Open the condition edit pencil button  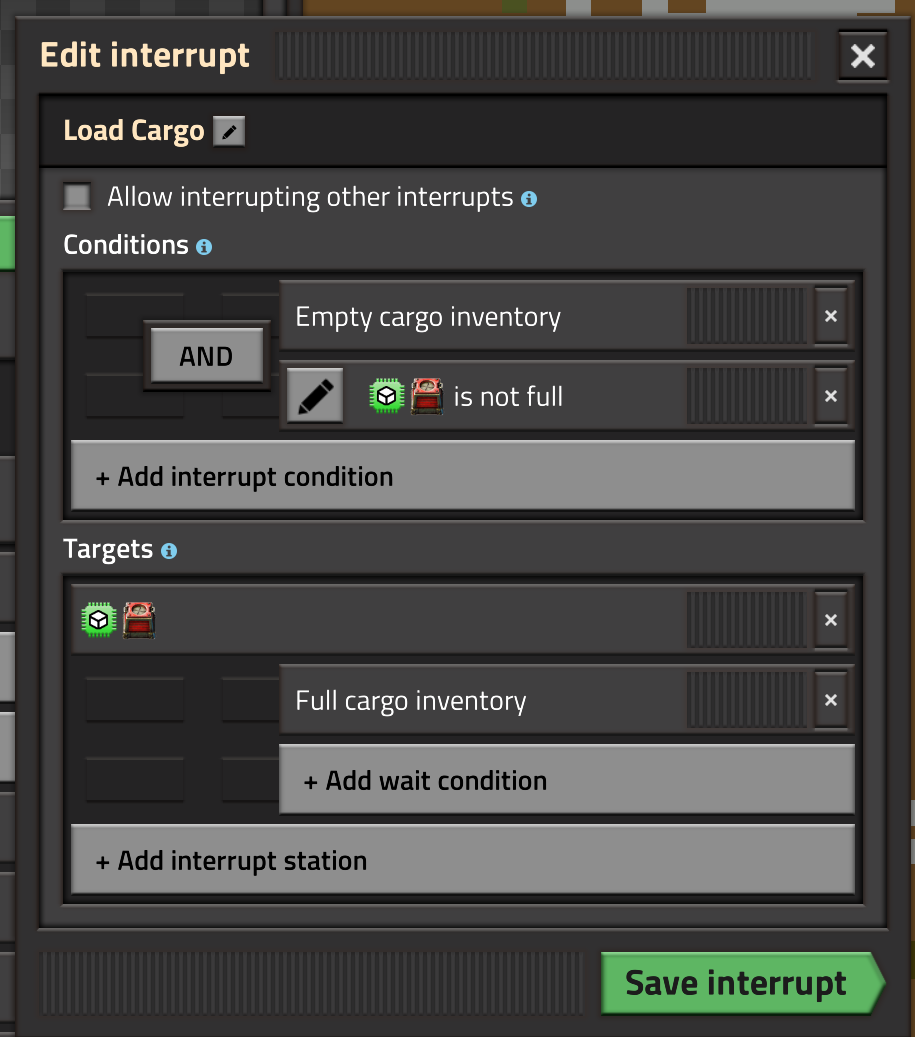click(x=315, y=396)
